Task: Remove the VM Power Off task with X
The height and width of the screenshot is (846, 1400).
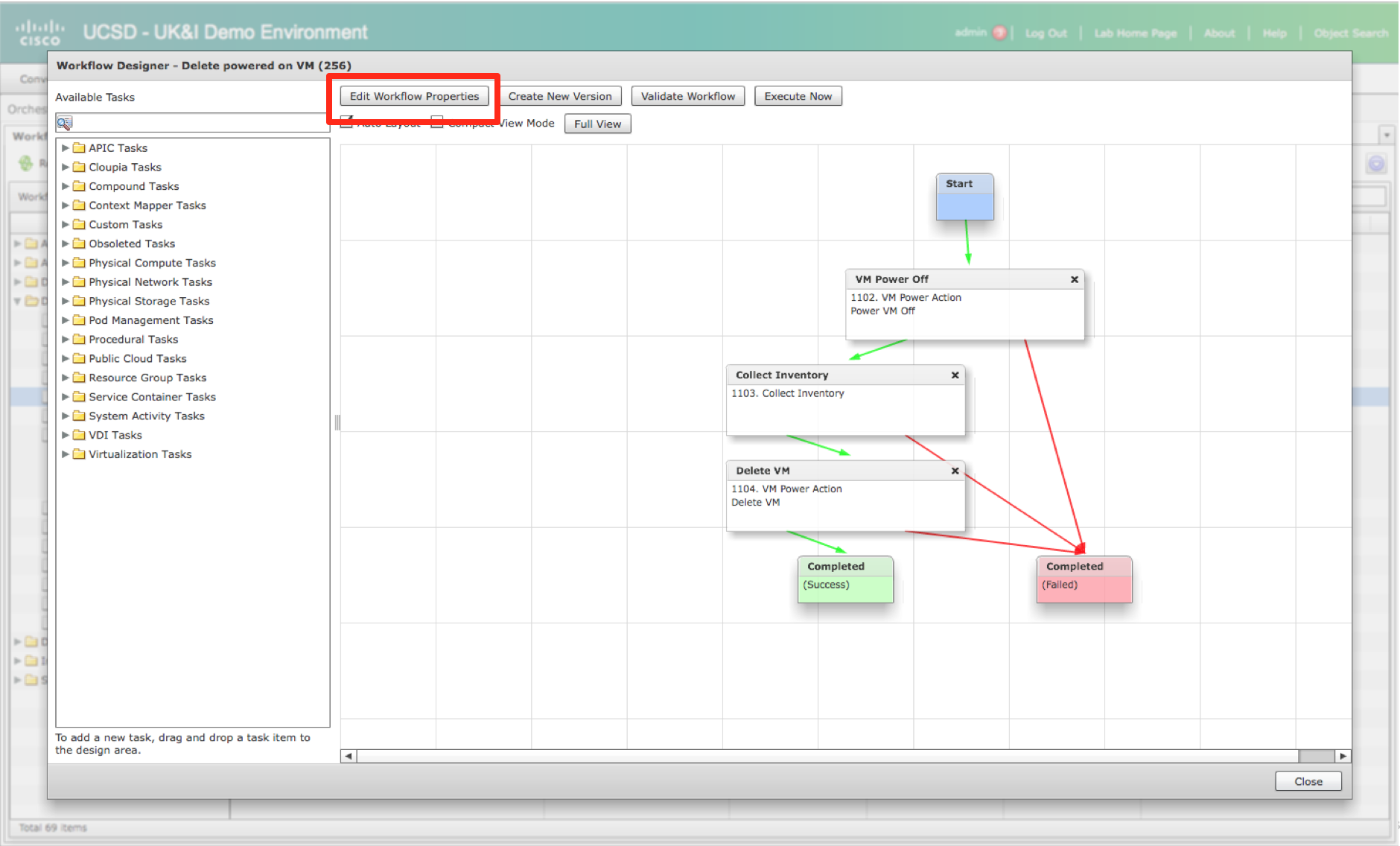Action: (x=1074, y=279)
